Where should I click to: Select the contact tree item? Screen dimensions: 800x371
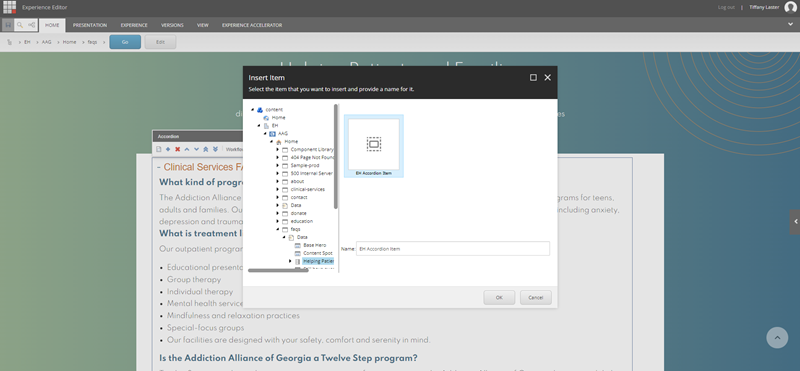pos(299,197)
